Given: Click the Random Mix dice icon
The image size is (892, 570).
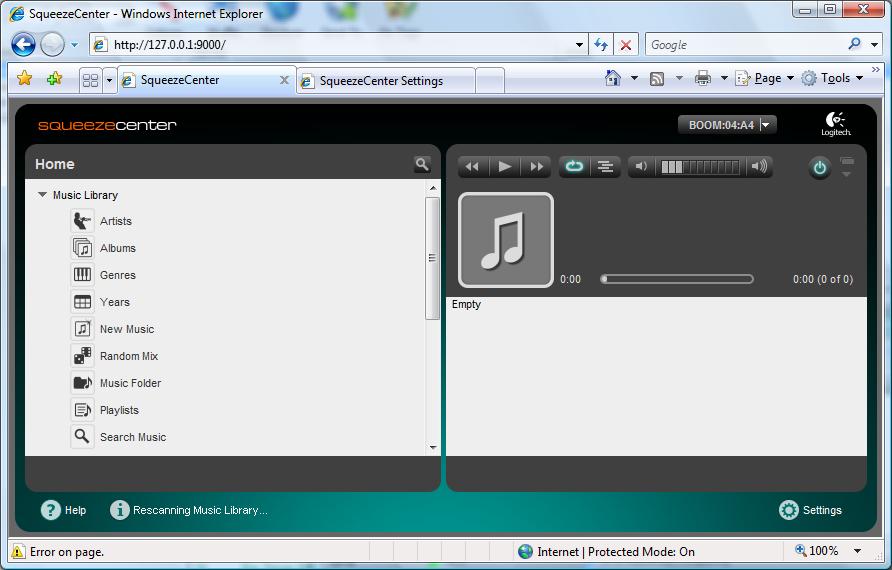Looking at the screenshot, I should (x=82, y=356).
